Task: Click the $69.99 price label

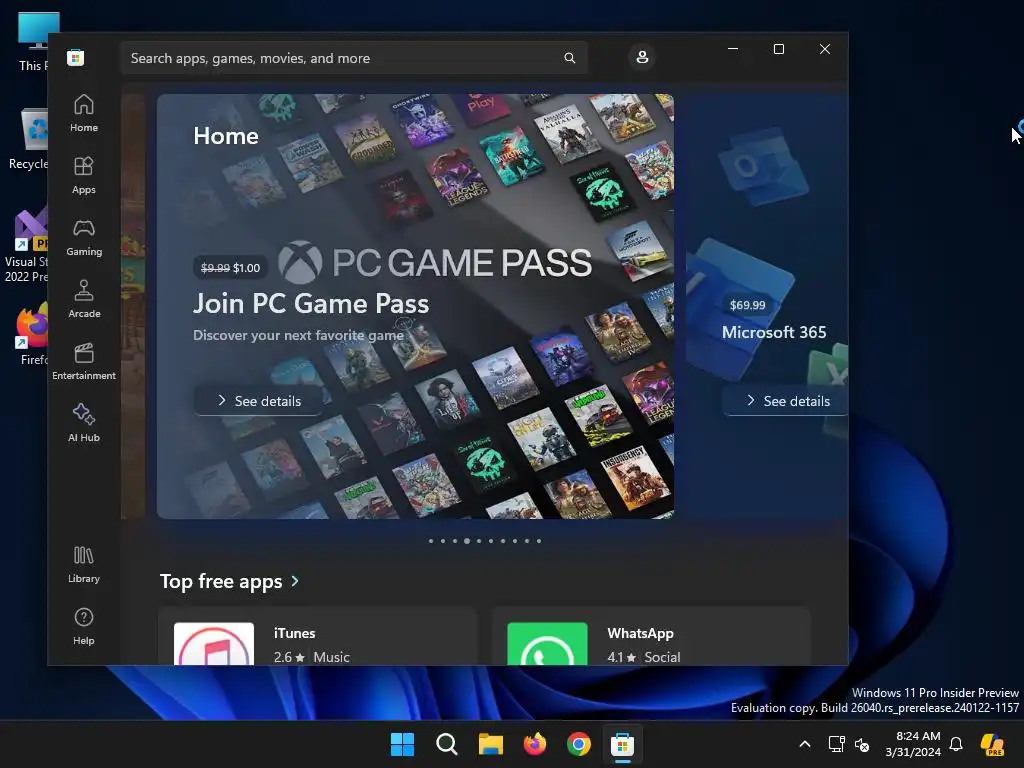Action: click(x=747, y=305)
